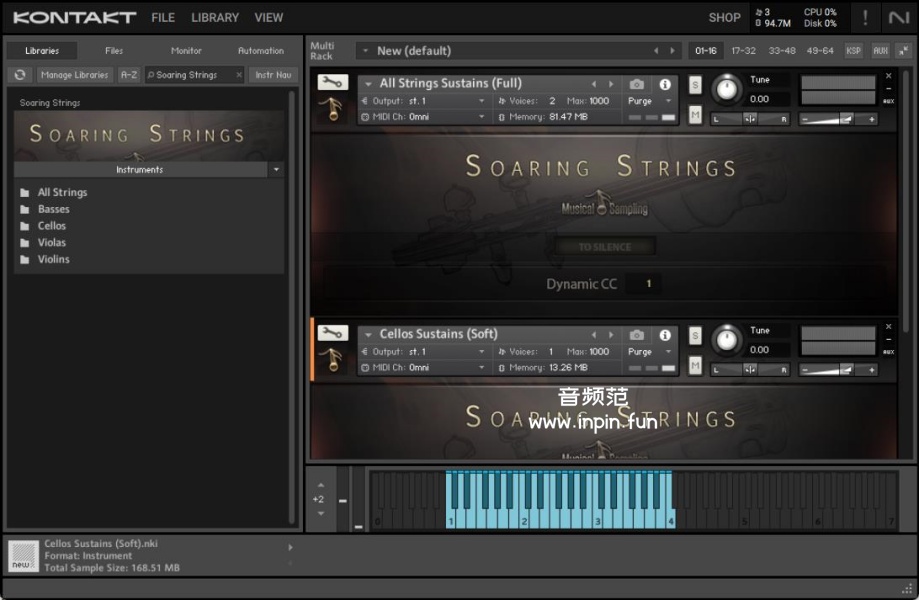The width and height of the screenshot is (919, 600).
Task: Expand the Instruments dropdown arrow in library
Action: click(276, 170)
